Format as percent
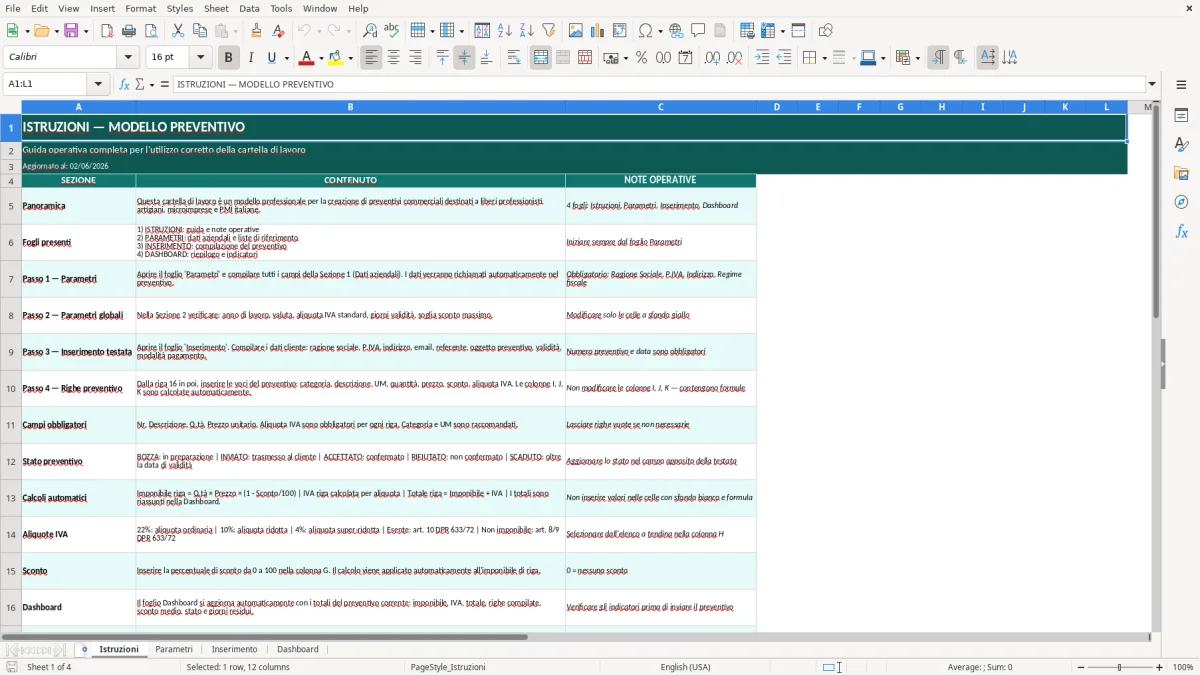The width and height of the screenshot is (1200, 675). pos(641,58)
